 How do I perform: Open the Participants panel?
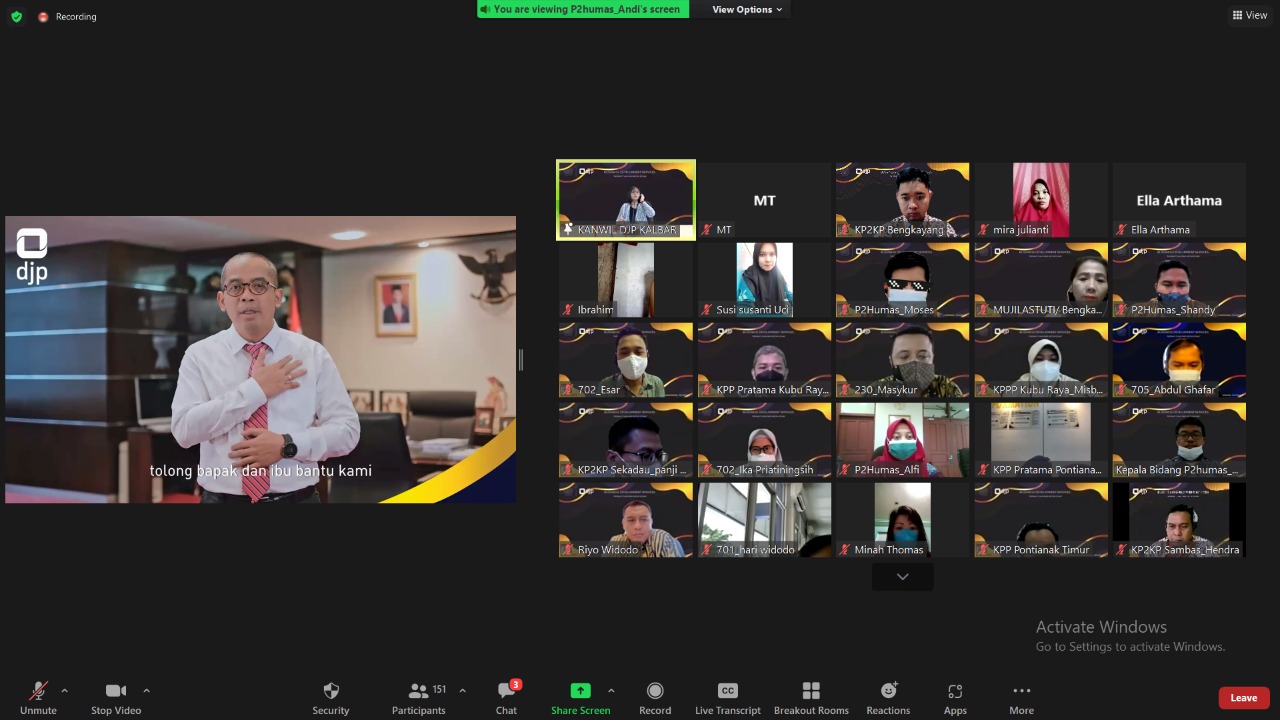click(x=419, y=697)
